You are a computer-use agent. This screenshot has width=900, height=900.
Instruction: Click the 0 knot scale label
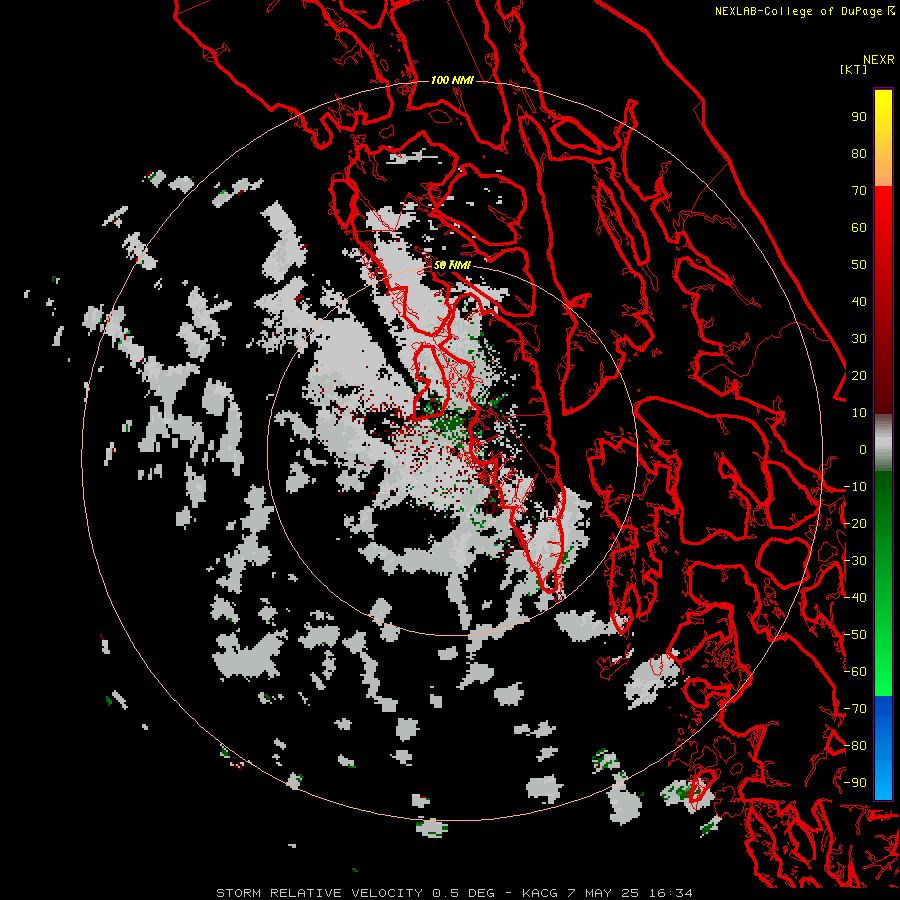pyautogui.click(x=863, y=450)
